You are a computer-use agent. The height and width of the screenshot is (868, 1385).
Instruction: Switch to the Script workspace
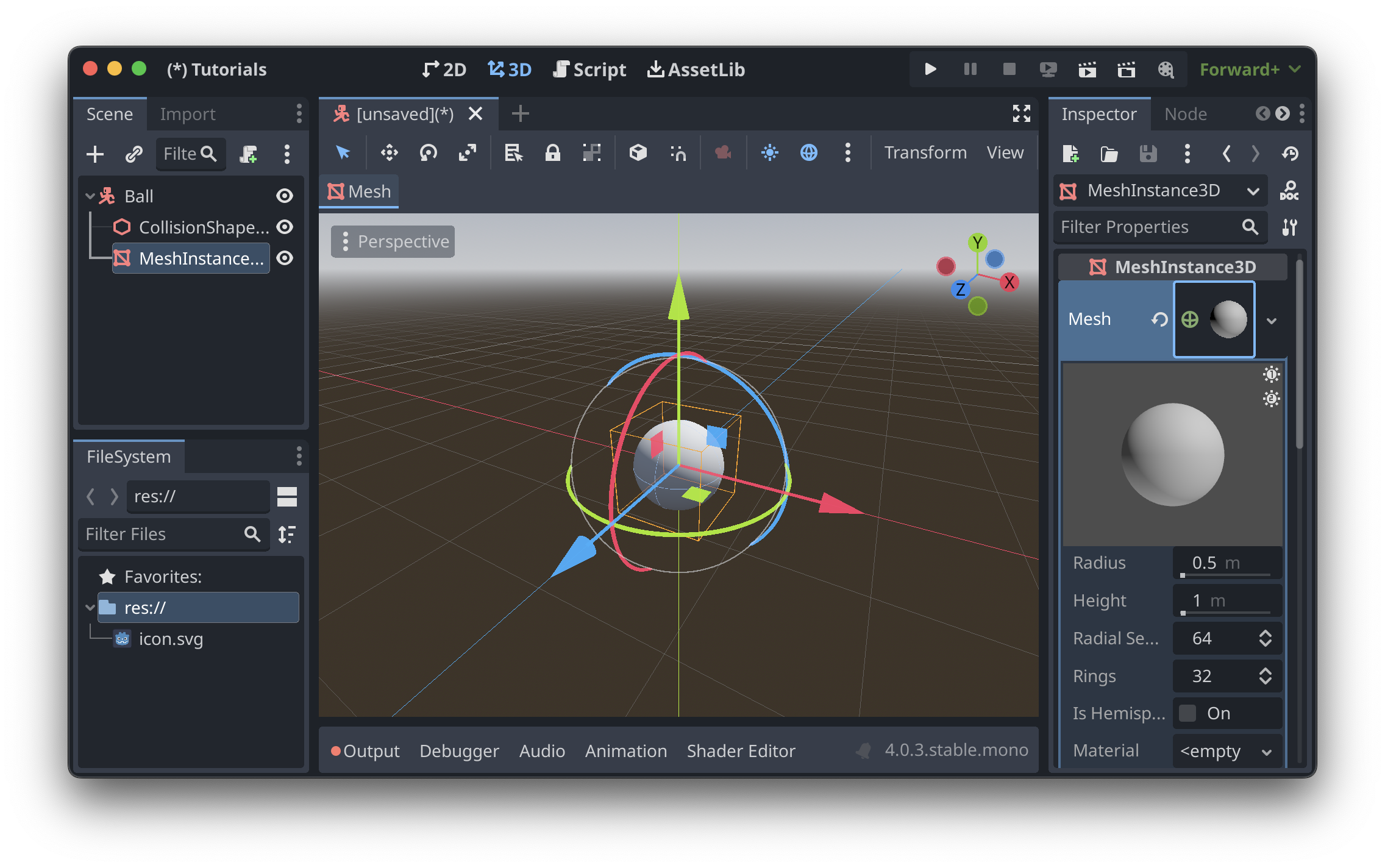click(589, 69)
